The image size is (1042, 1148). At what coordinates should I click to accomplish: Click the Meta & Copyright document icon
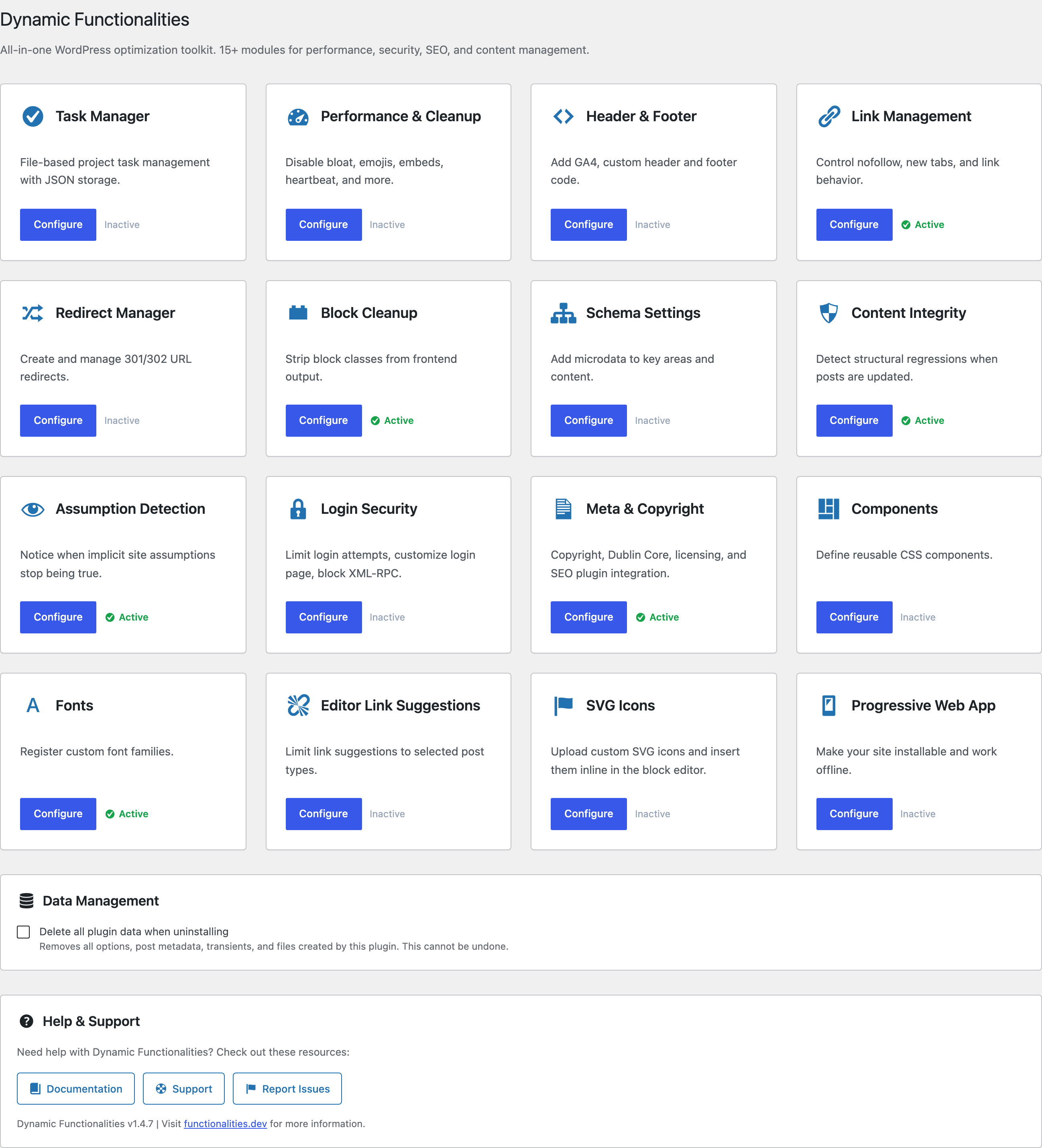point(563,509)
